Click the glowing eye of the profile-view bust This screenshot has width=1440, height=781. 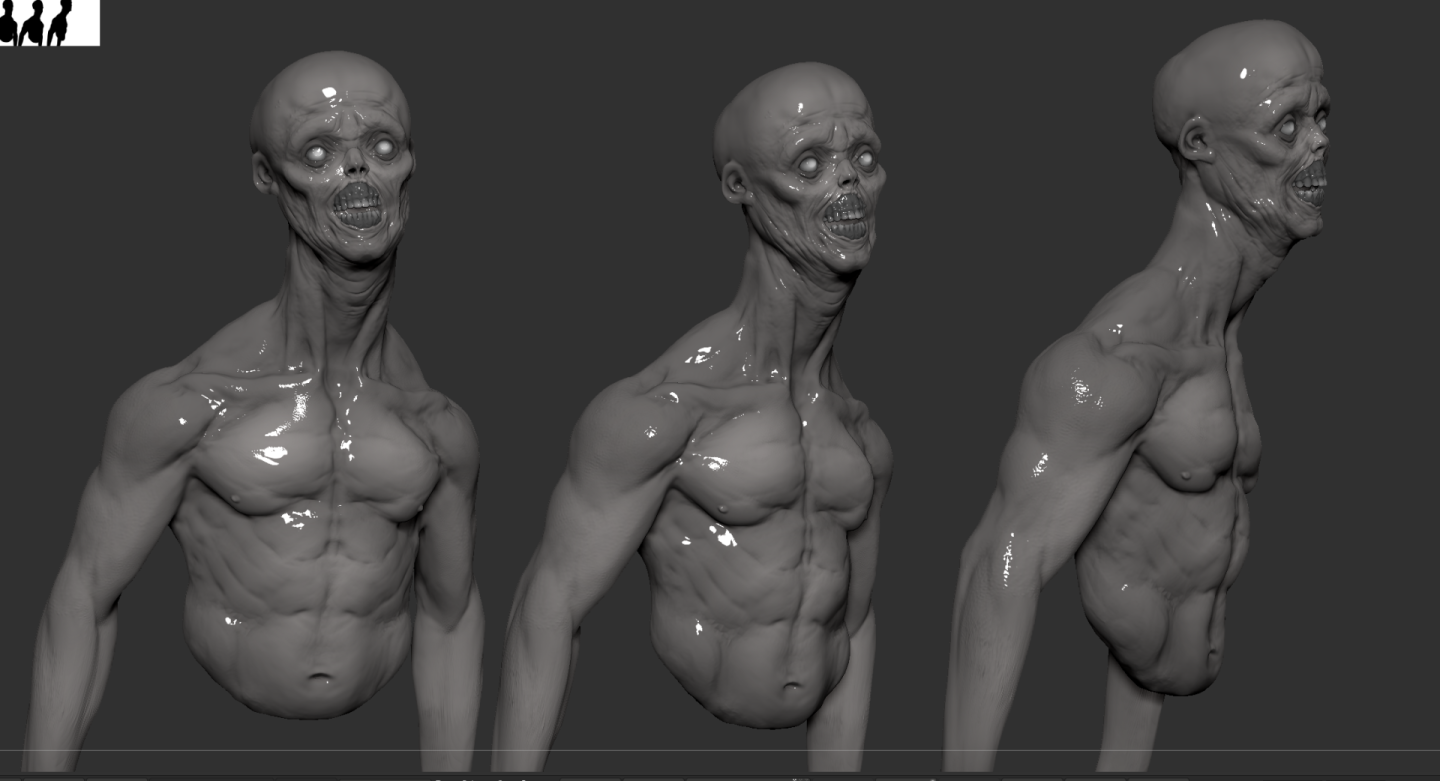click(1290, 127)
